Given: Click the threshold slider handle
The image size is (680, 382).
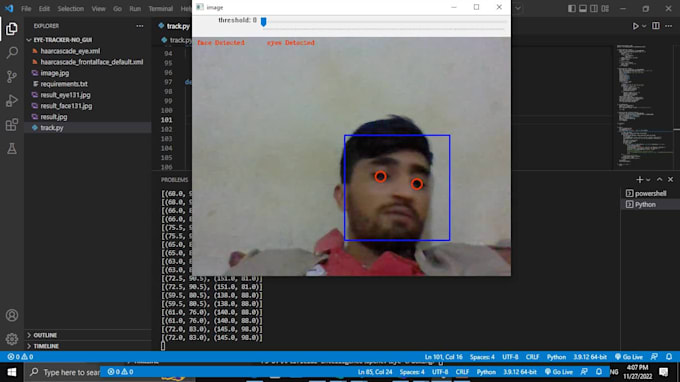Looking at the screenshot, I should point(263,21).
